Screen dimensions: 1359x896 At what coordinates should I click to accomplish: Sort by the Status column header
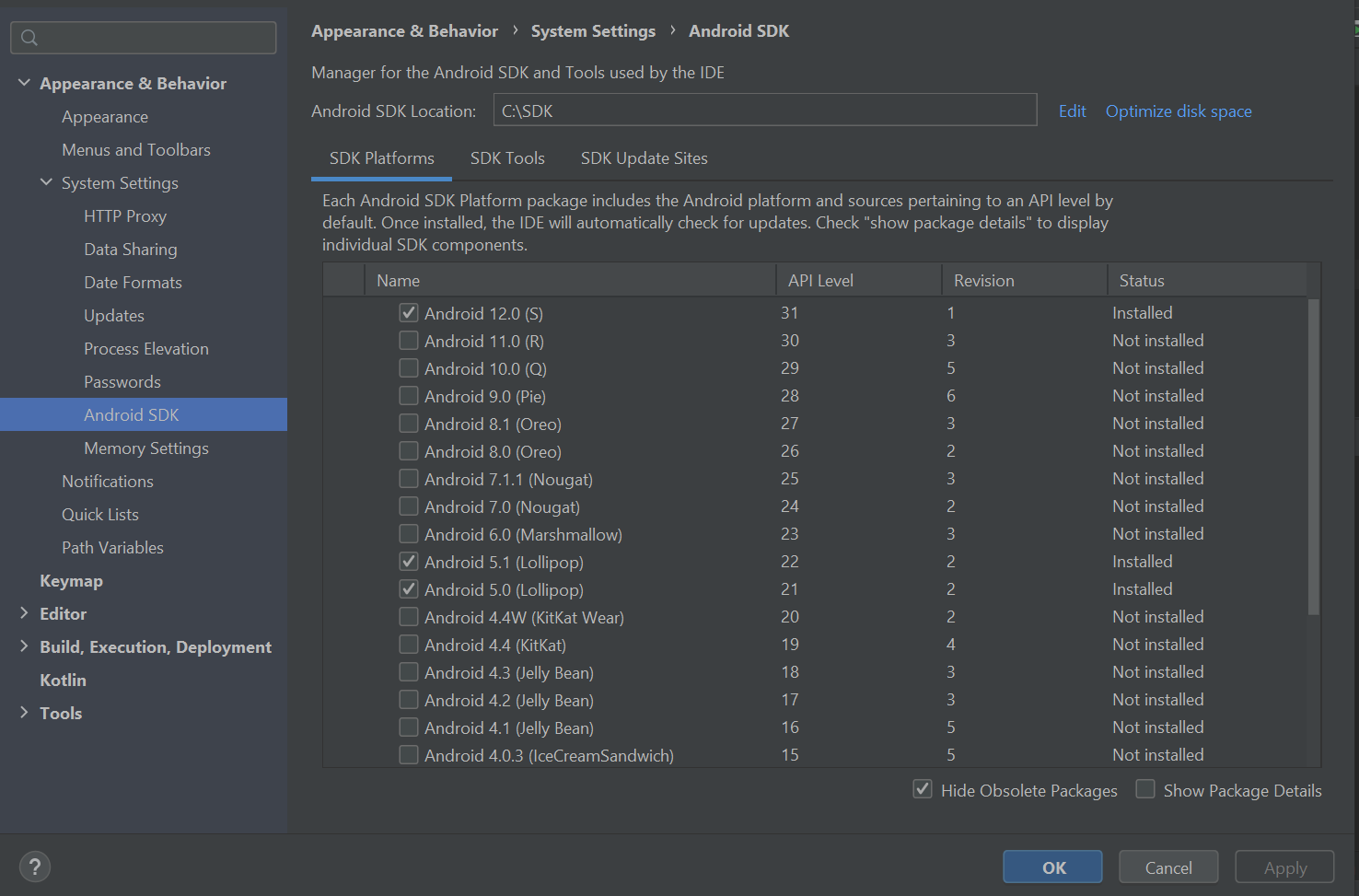(x=1207, y=280)
